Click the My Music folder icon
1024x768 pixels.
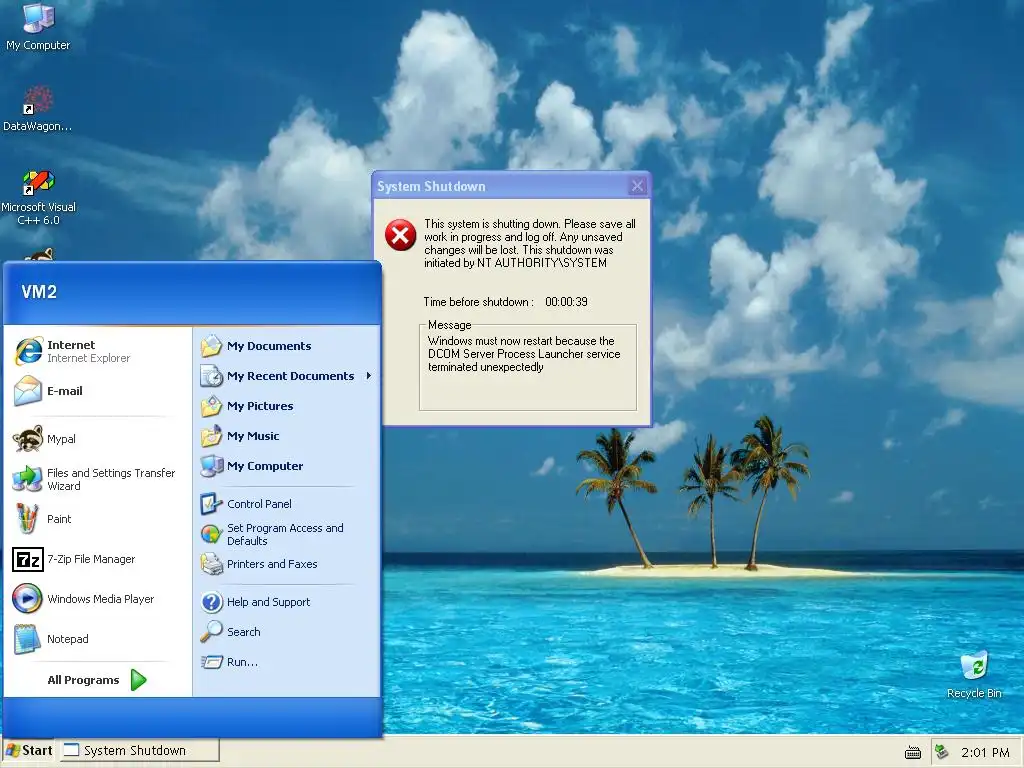coord(212,436)
